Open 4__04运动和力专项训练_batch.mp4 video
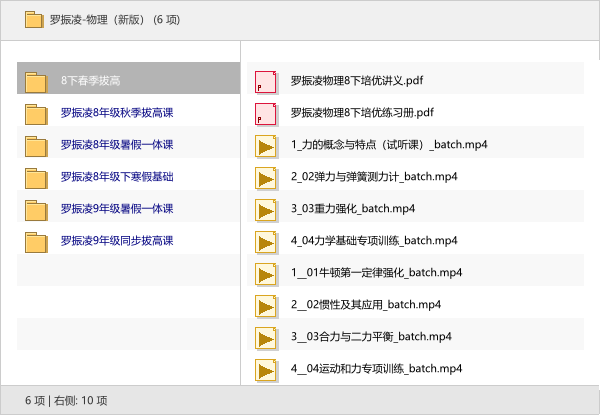Screen dimensions: 600x415 (376, 369)
